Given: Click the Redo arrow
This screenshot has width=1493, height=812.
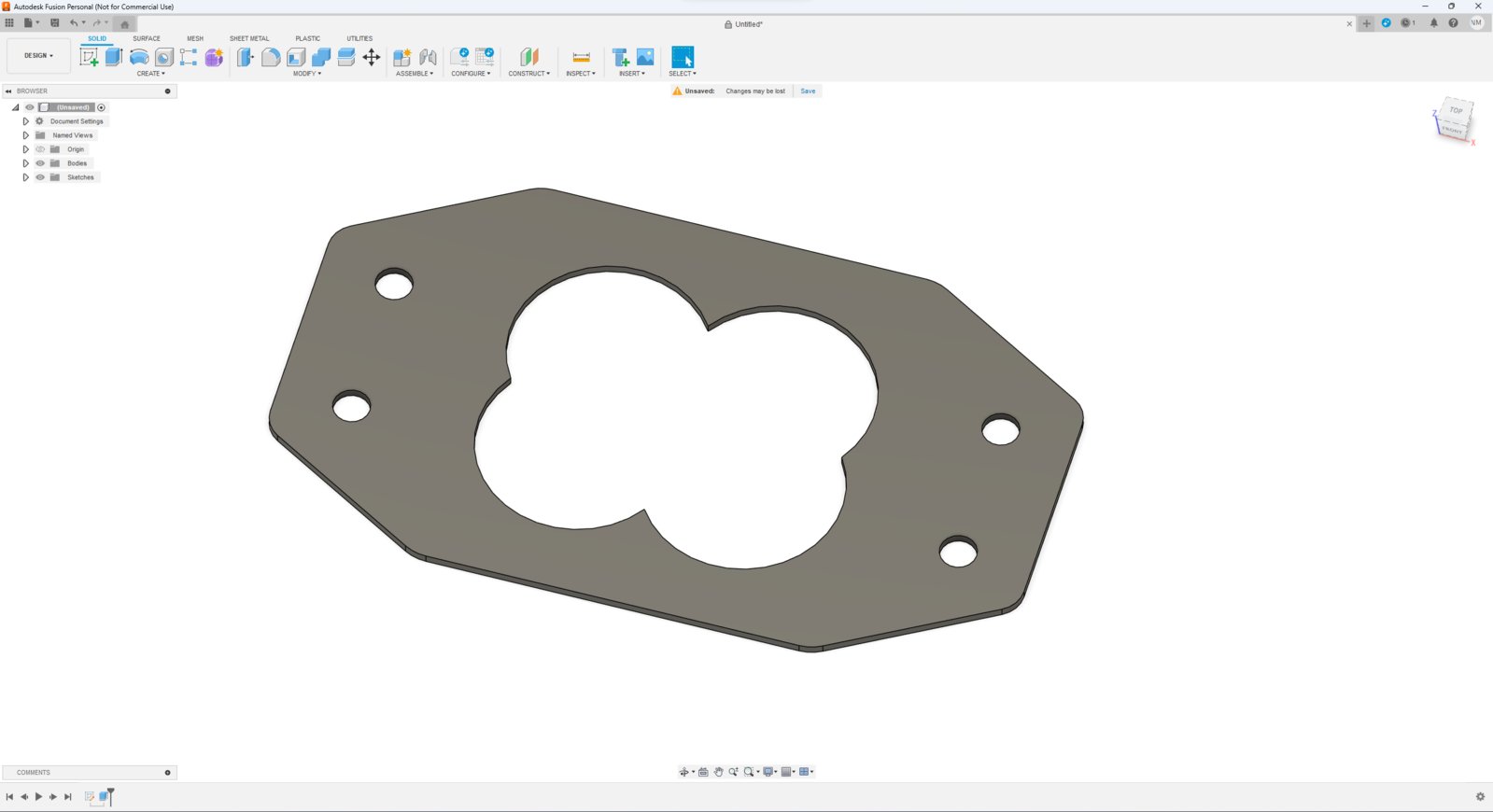Looking at the screenshot, I should 96,23.
